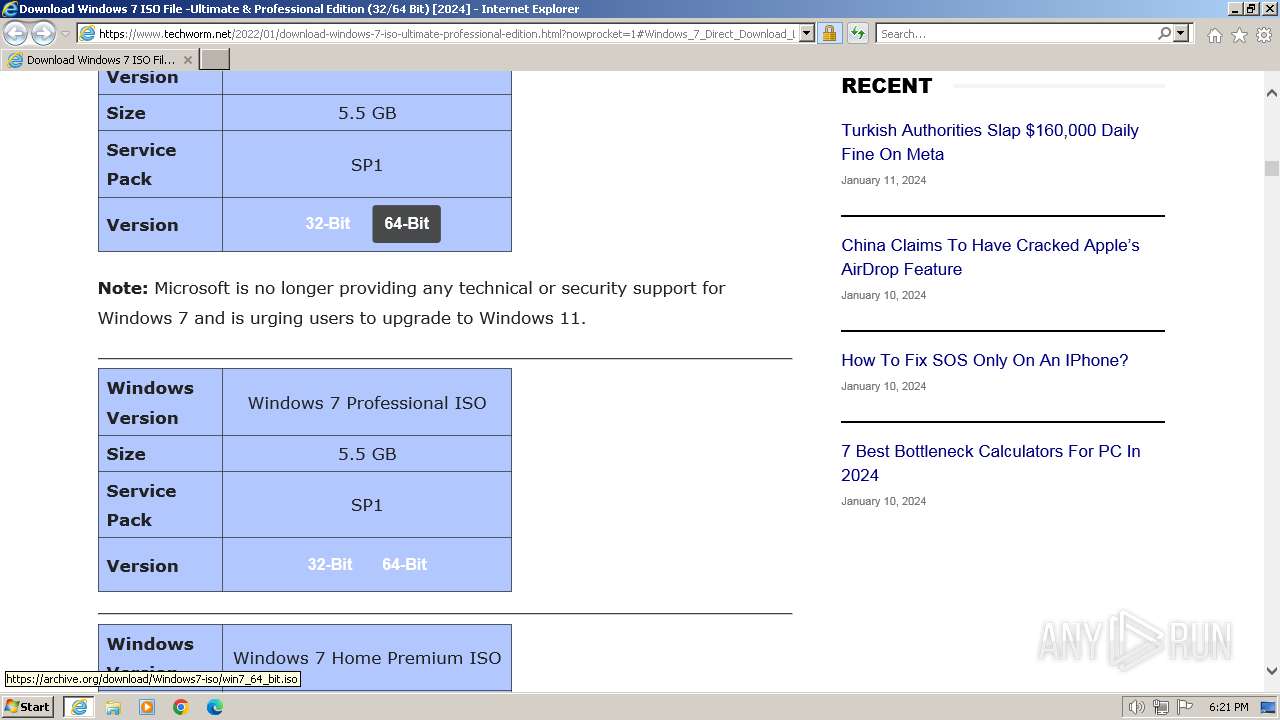Open How To Fix SOS Only article
This screenshot has height=720, width=1280.
[x=984, y=360]
